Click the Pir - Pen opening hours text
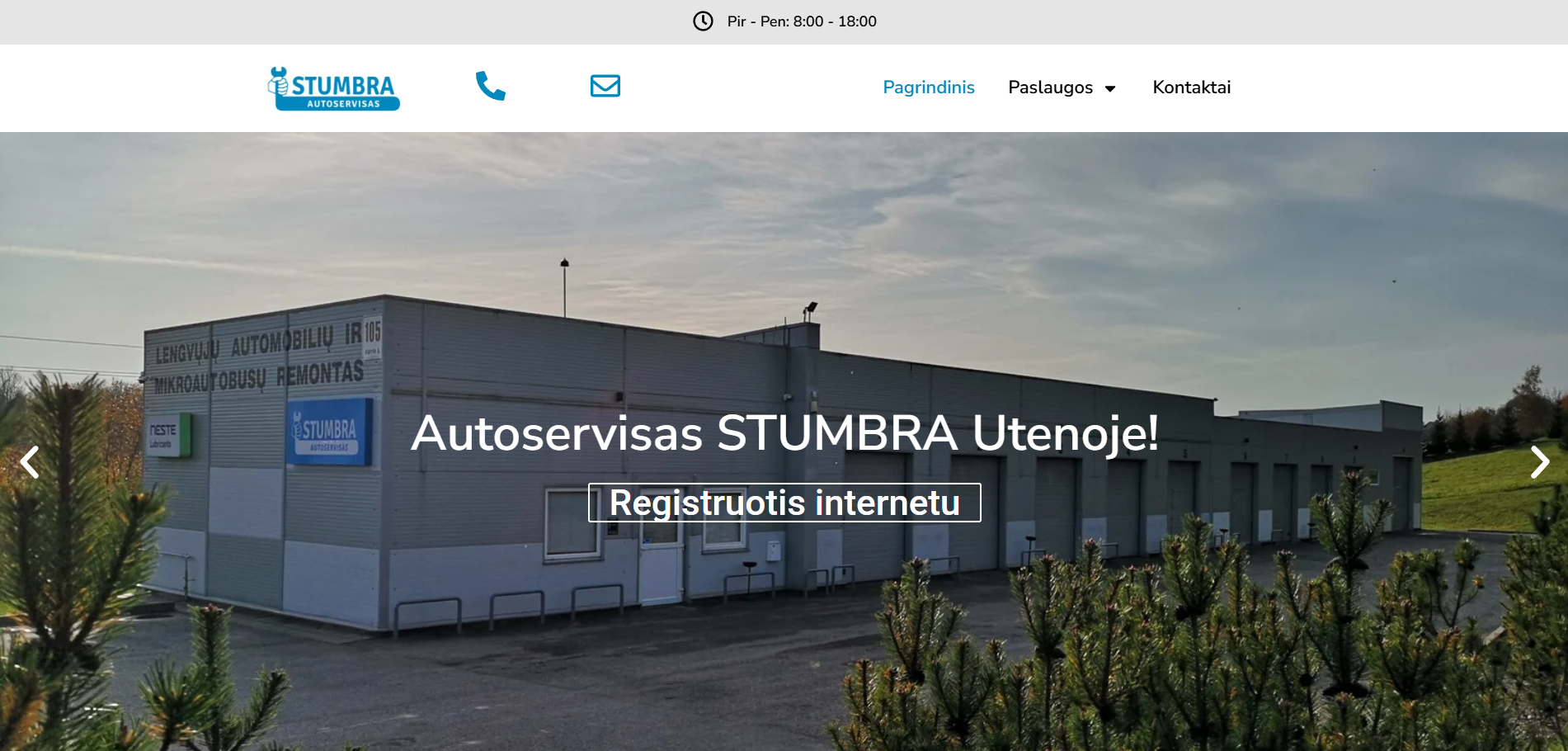The image size is (1568, 751). 802,21
